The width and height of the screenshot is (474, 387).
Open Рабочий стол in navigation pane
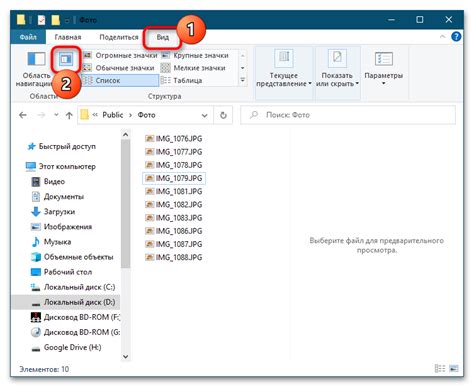(x=61, y=272)
